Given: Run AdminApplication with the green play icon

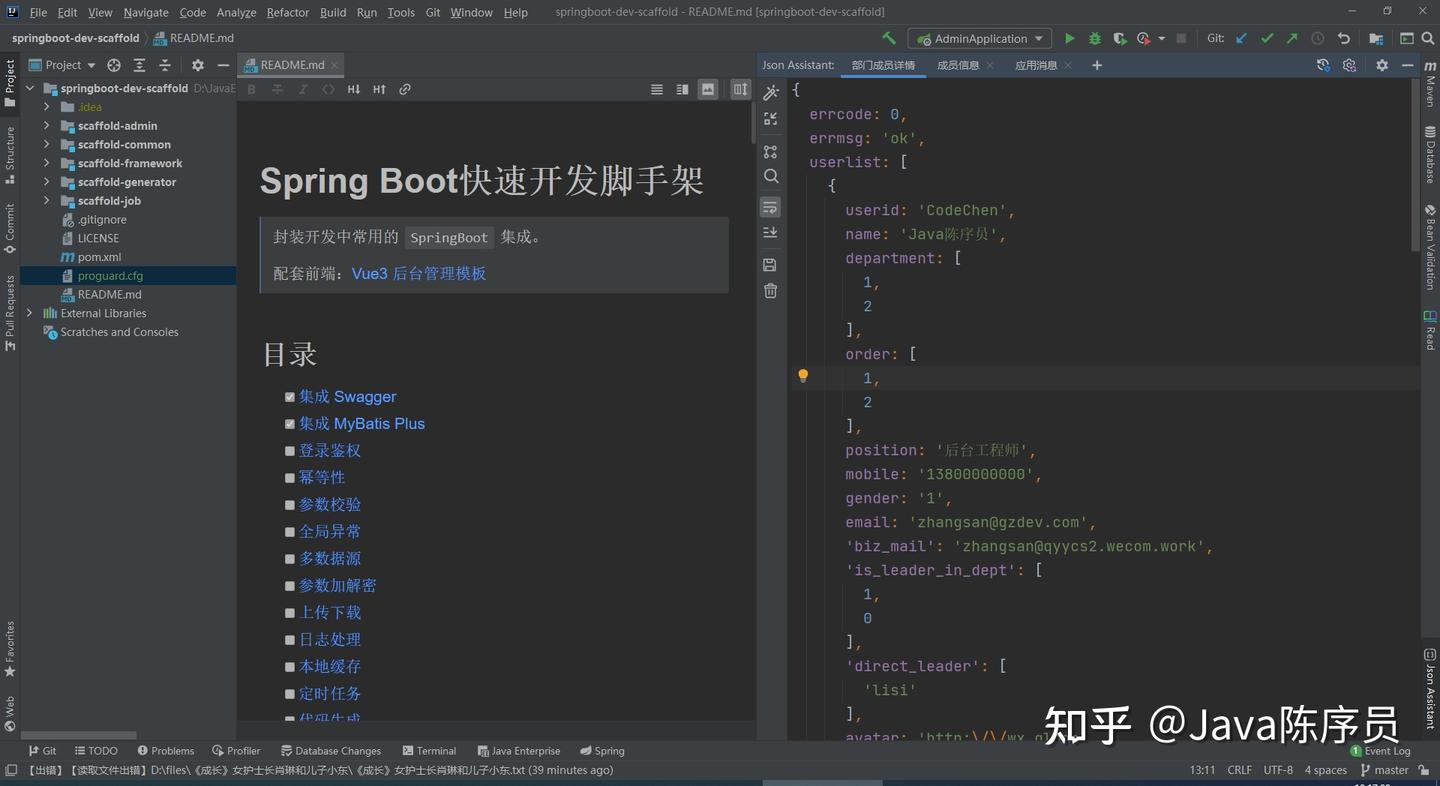Looking at the screenshot, I should pos(1069,37).
